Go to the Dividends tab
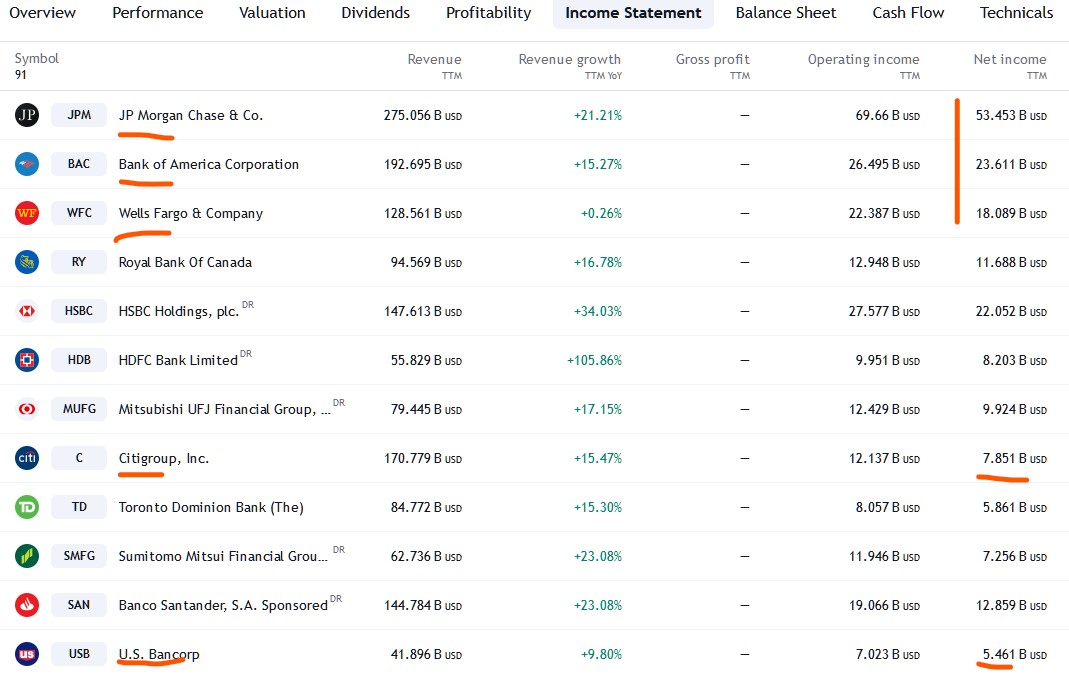Screen dimensions: 1069x674 [375, 13]
